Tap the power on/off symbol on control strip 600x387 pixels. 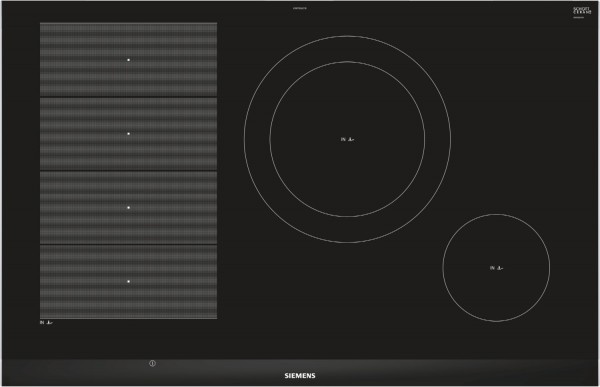pyautogui.click(x=152, y=363)
